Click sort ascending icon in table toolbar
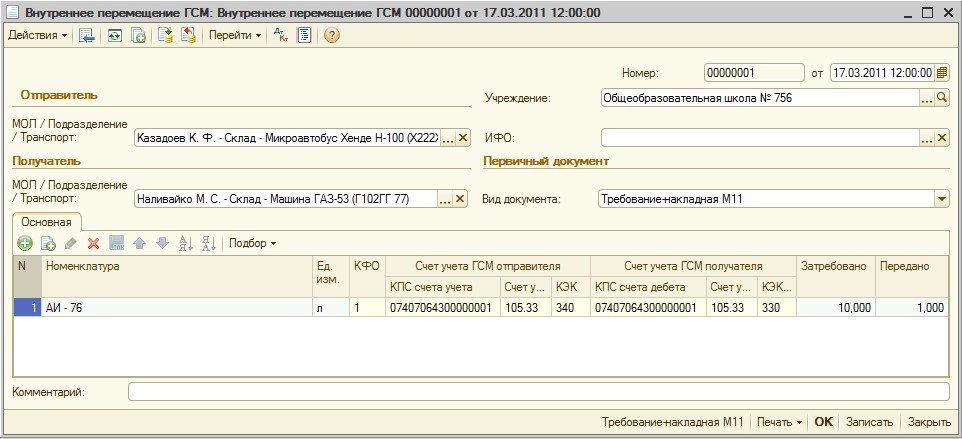Screen dimensions: 962x439 pyautogui.click(x=184, y=243)
